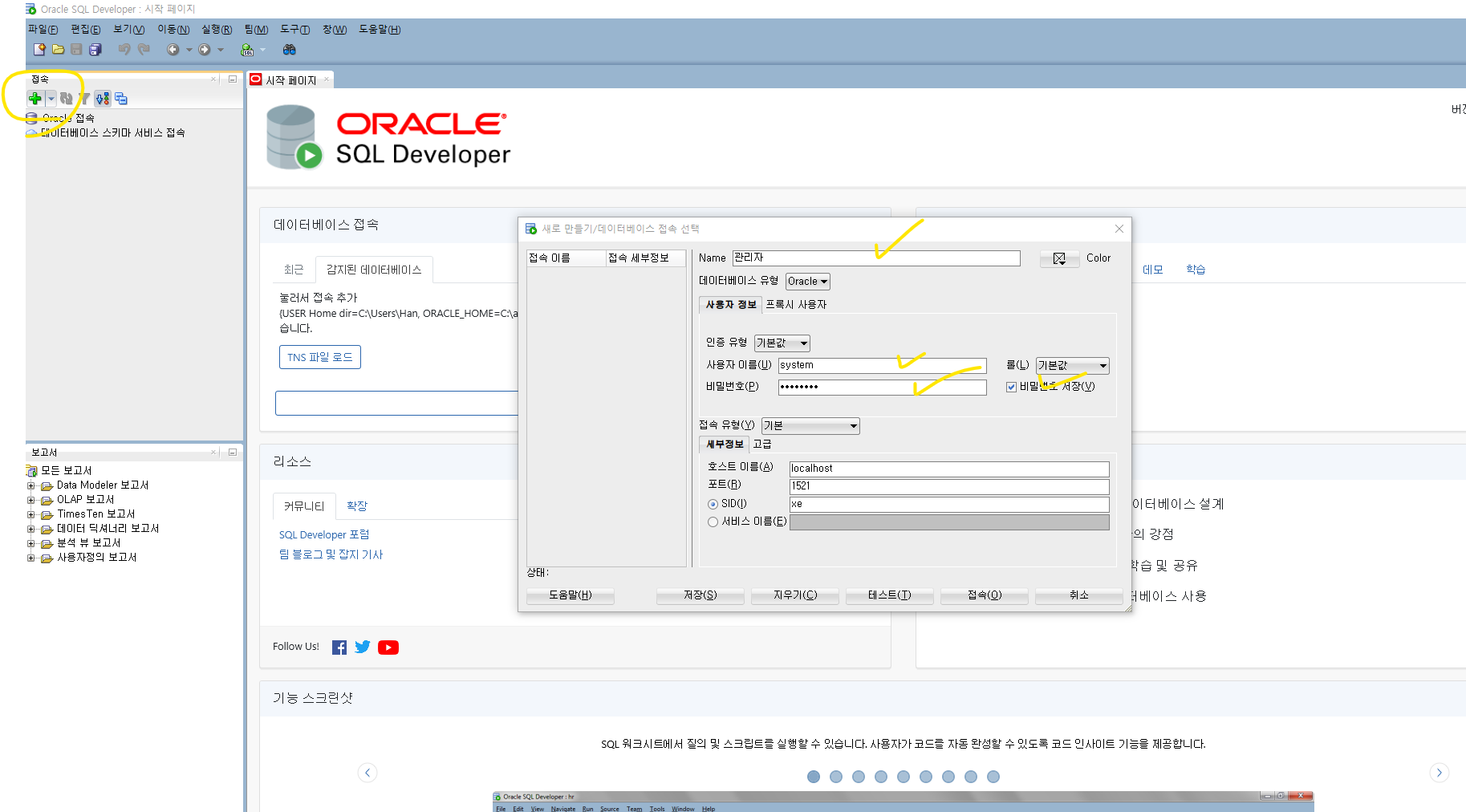Click the Redo arrow icon
1466x812 pixels.
[144, 50]
